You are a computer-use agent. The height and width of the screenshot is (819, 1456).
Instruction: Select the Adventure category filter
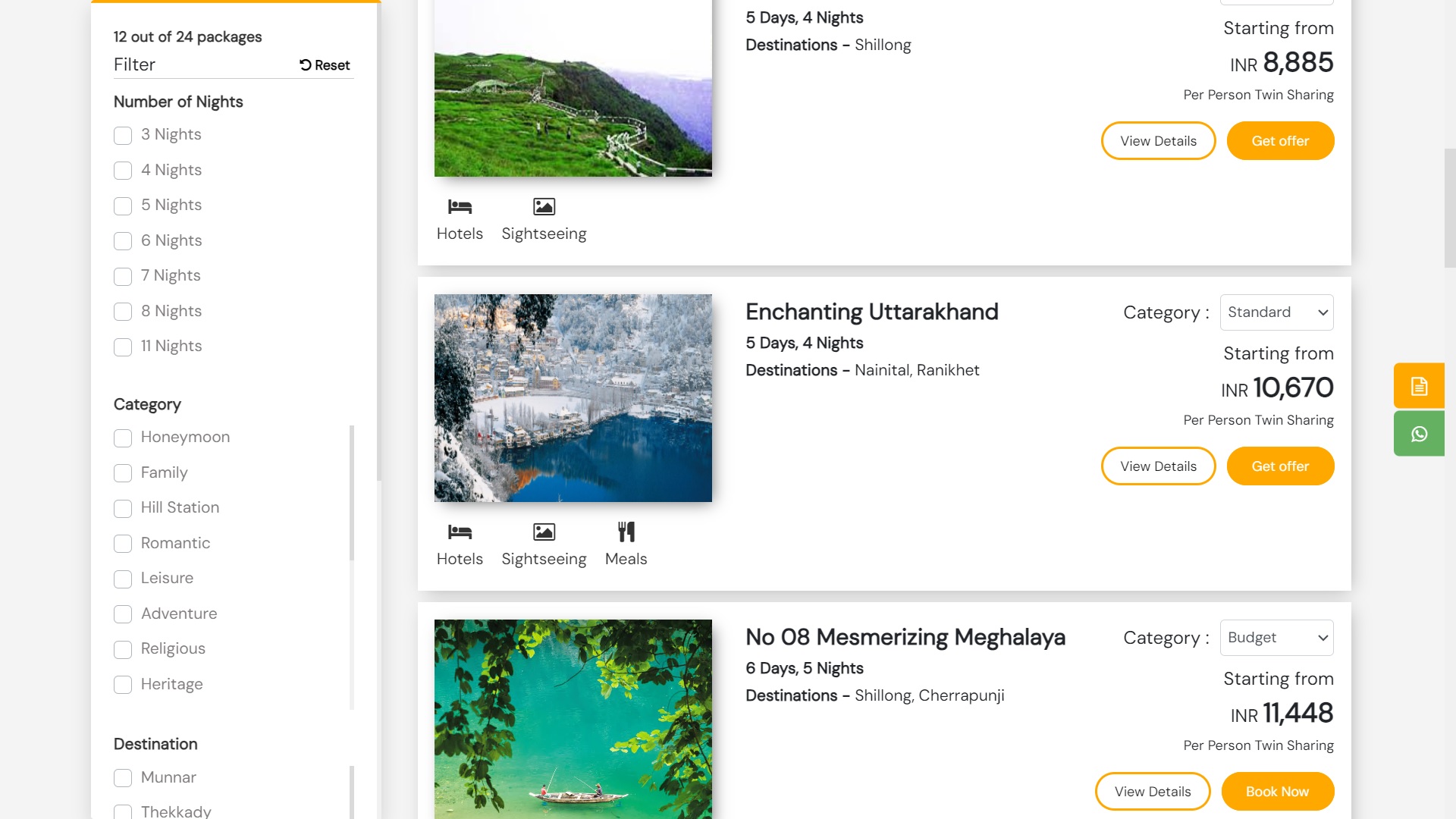pos(123,614)
